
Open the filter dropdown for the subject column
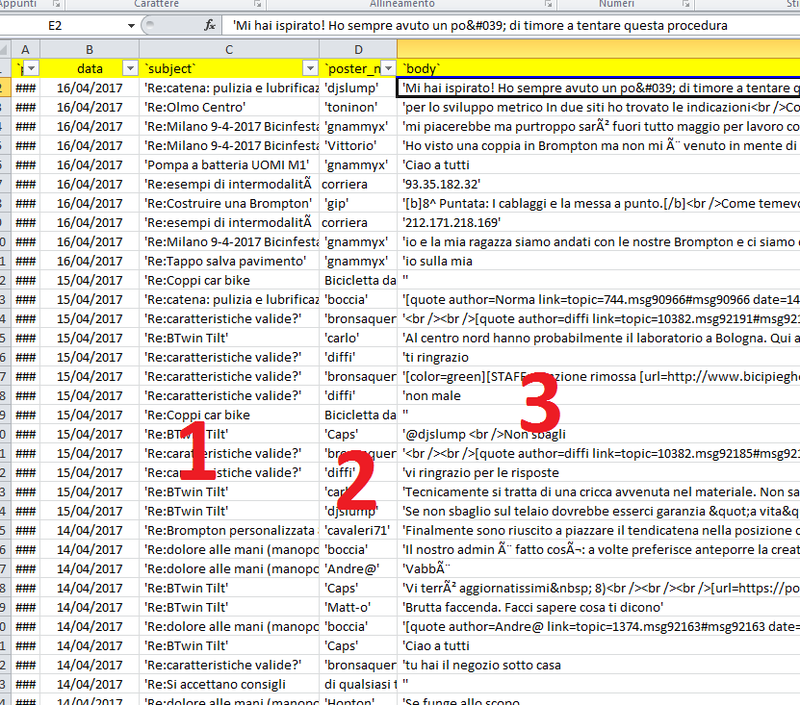[x=310, y=68]
